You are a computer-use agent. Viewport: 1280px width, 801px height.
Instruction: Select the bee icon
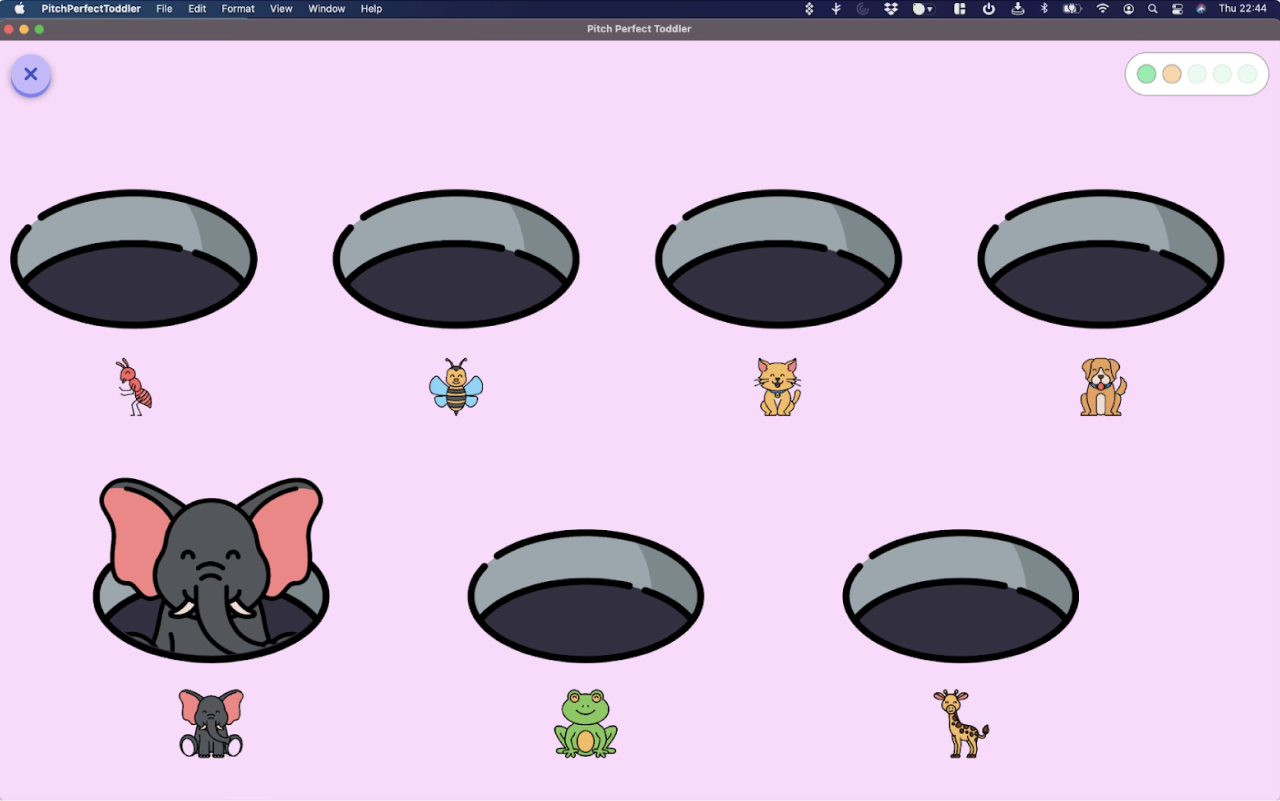(x=456, y=387)
